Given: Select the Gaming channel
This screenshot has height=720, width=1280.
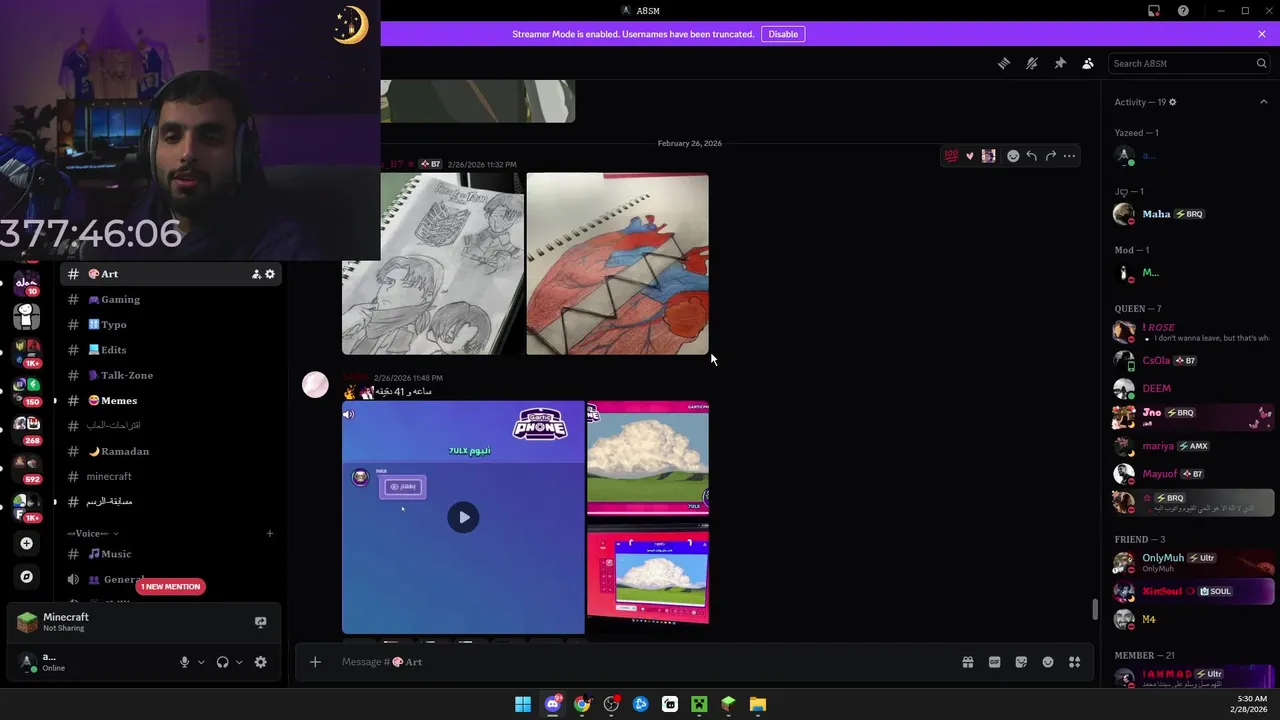Looking at the screenshot, I should point(170,299).
